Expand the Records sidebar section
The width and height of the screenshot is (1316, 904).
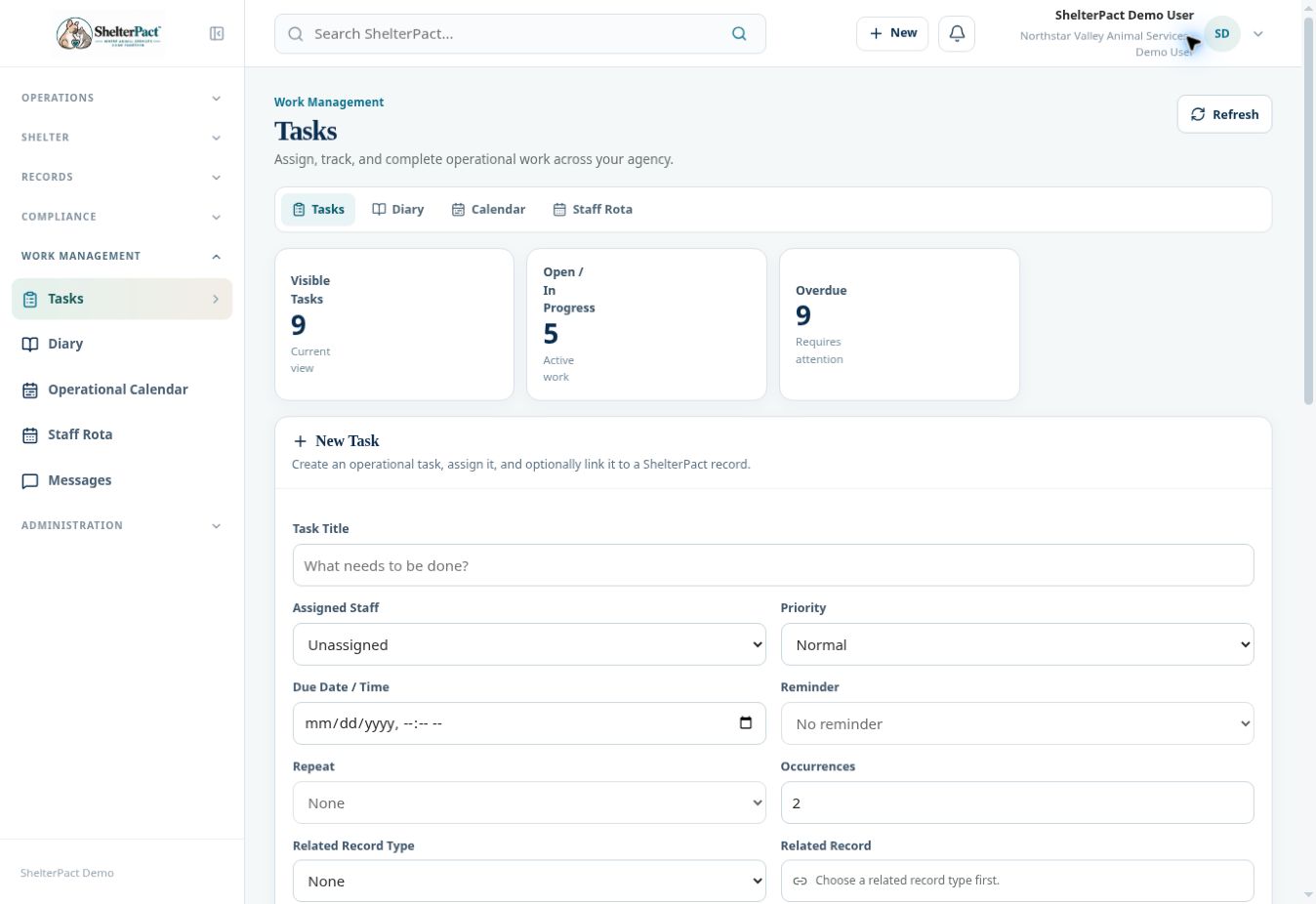122,177
